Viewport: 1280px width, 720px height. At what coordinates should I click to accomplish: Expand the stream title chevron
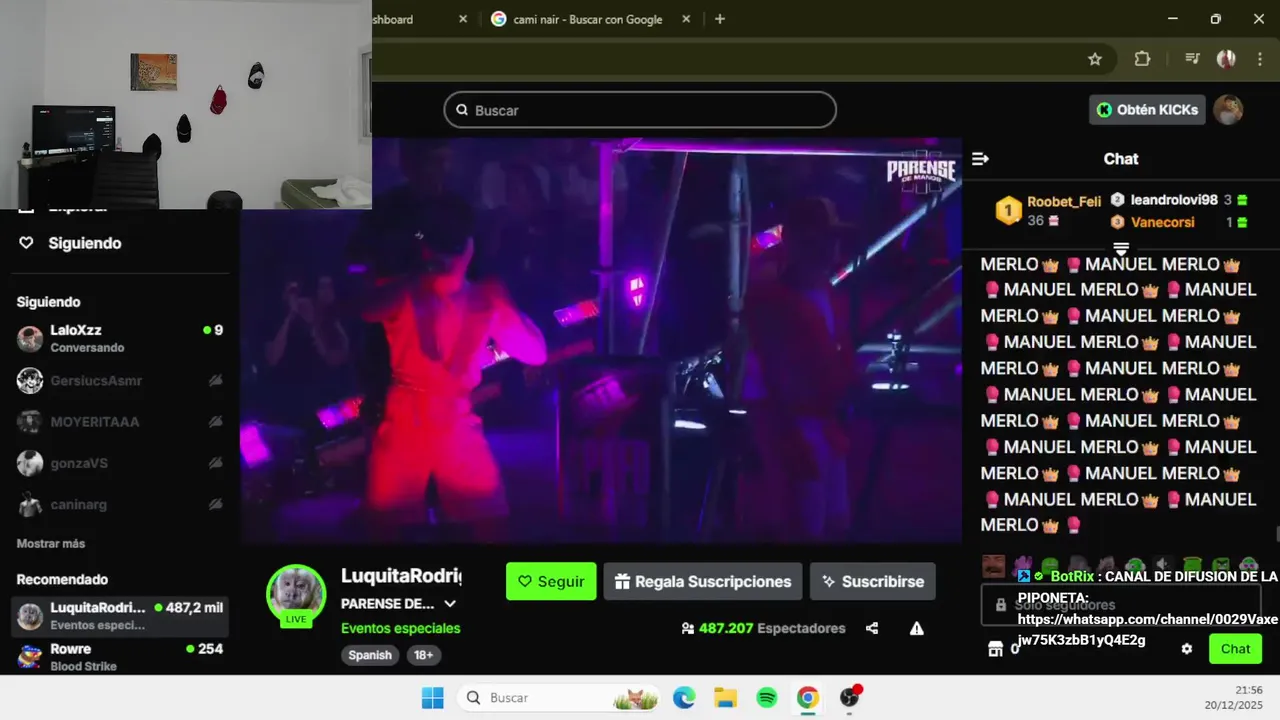pyautogui.click(x=450, y=604)
